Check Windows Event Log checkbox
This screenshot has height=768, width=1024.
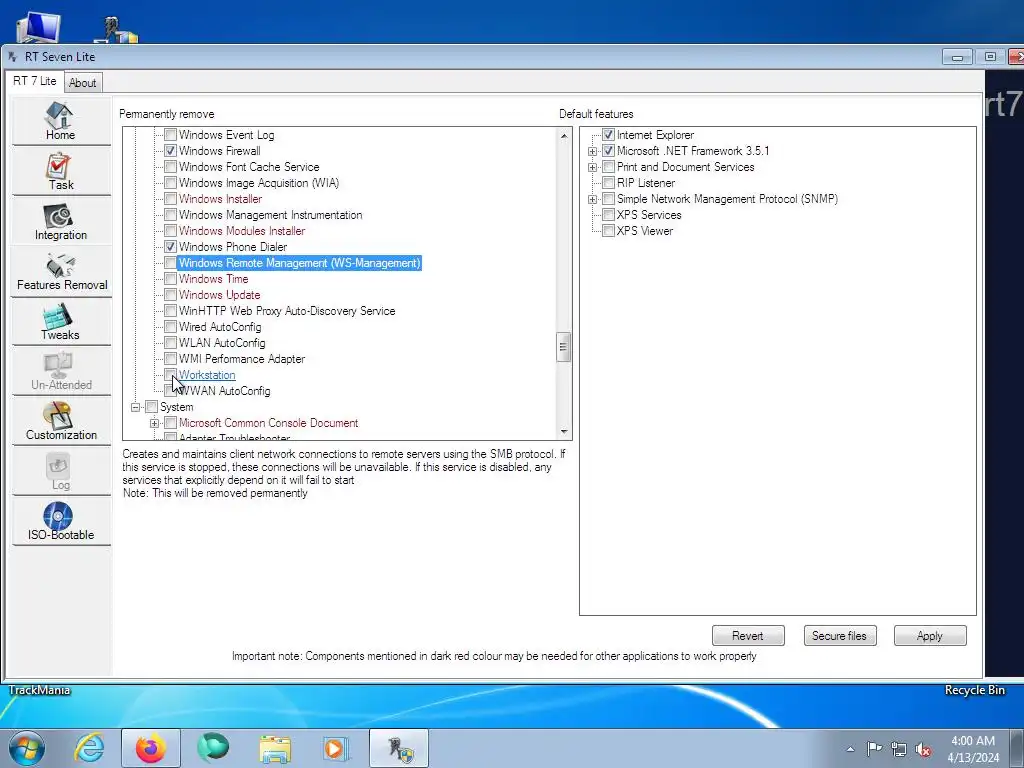click(170, 135)
